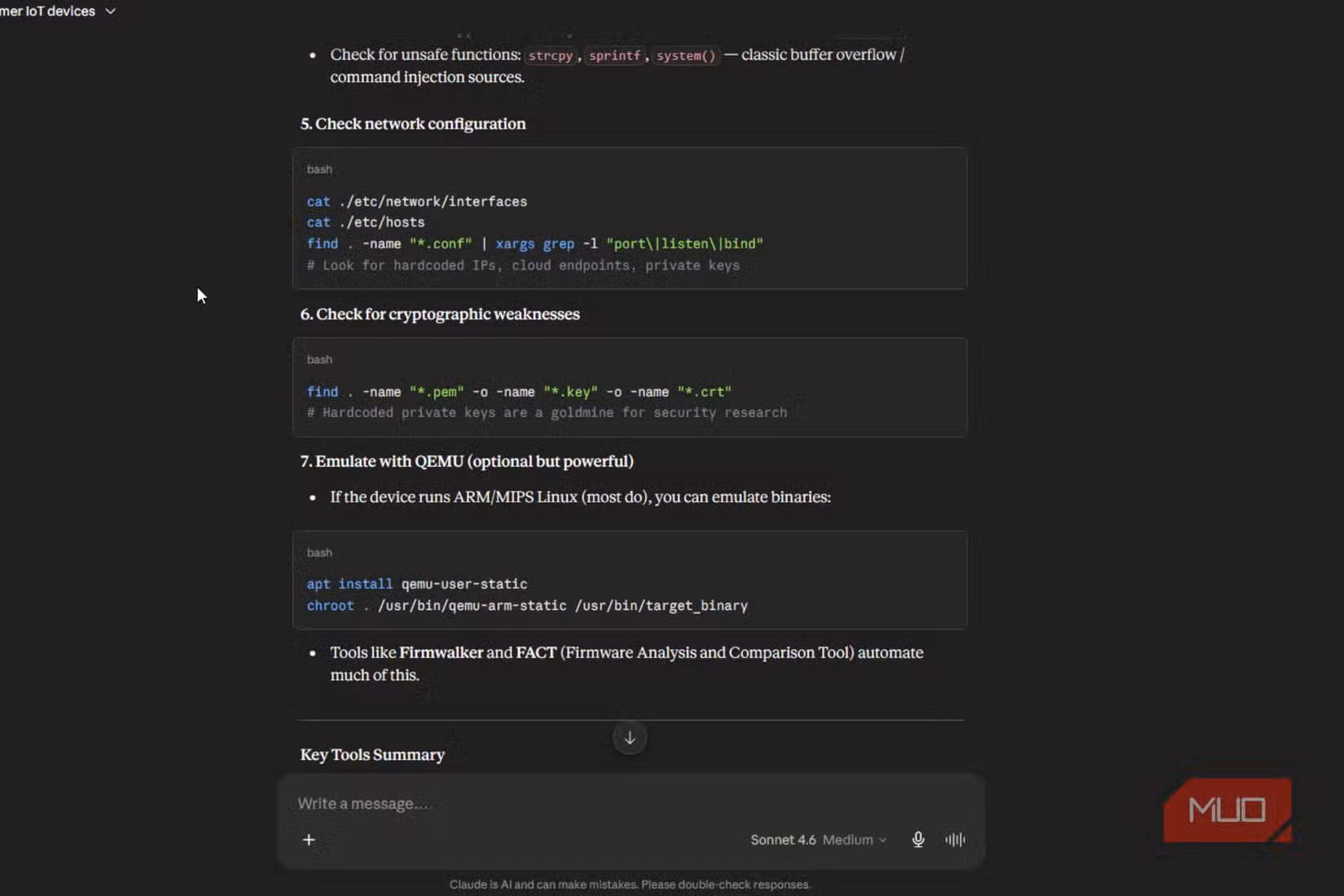
Task: Expand the conversation title dropdown chevron
Action: (x=111, y=11)
